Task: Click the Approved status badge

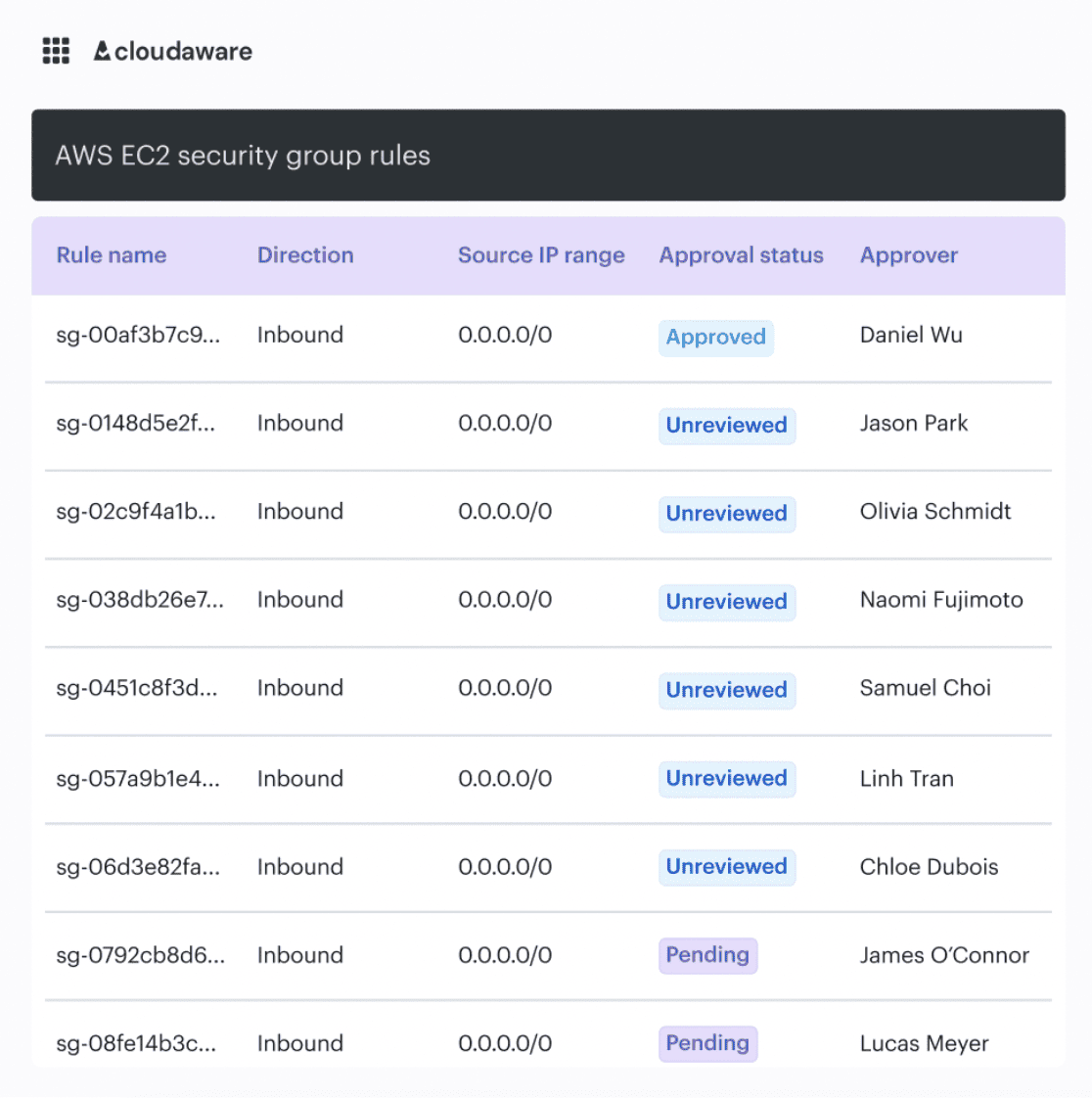Action: pyautogui.click(x=715, y=338)
